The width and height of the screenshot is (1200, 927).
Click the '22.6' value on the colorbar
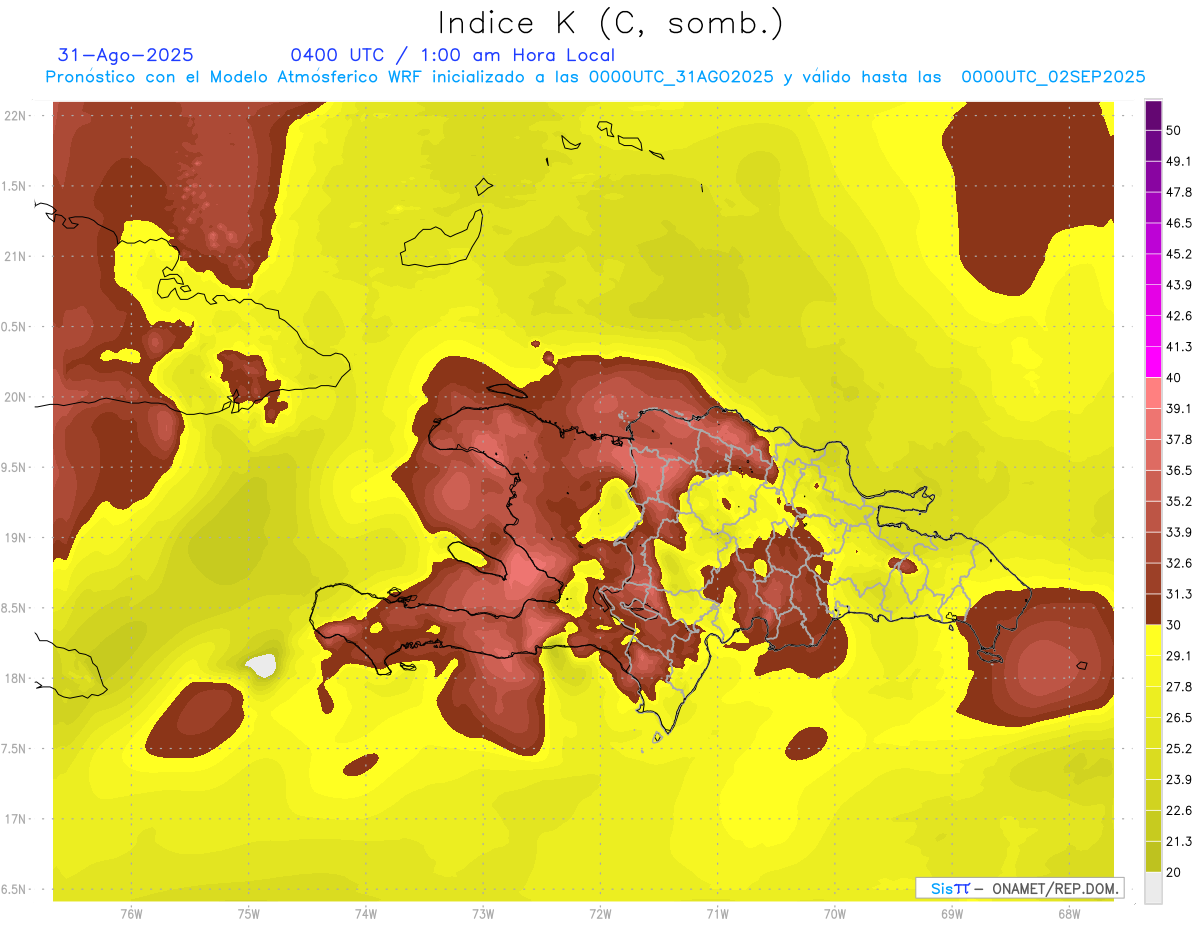click(1179, 811)
